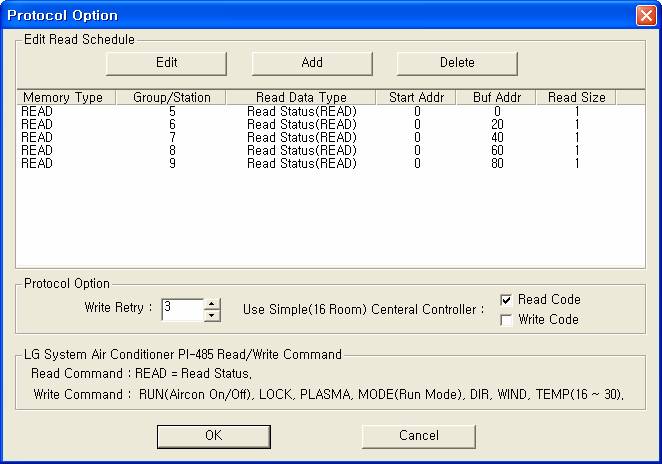Decrease Write Retry with down arrow

[211, 316]
